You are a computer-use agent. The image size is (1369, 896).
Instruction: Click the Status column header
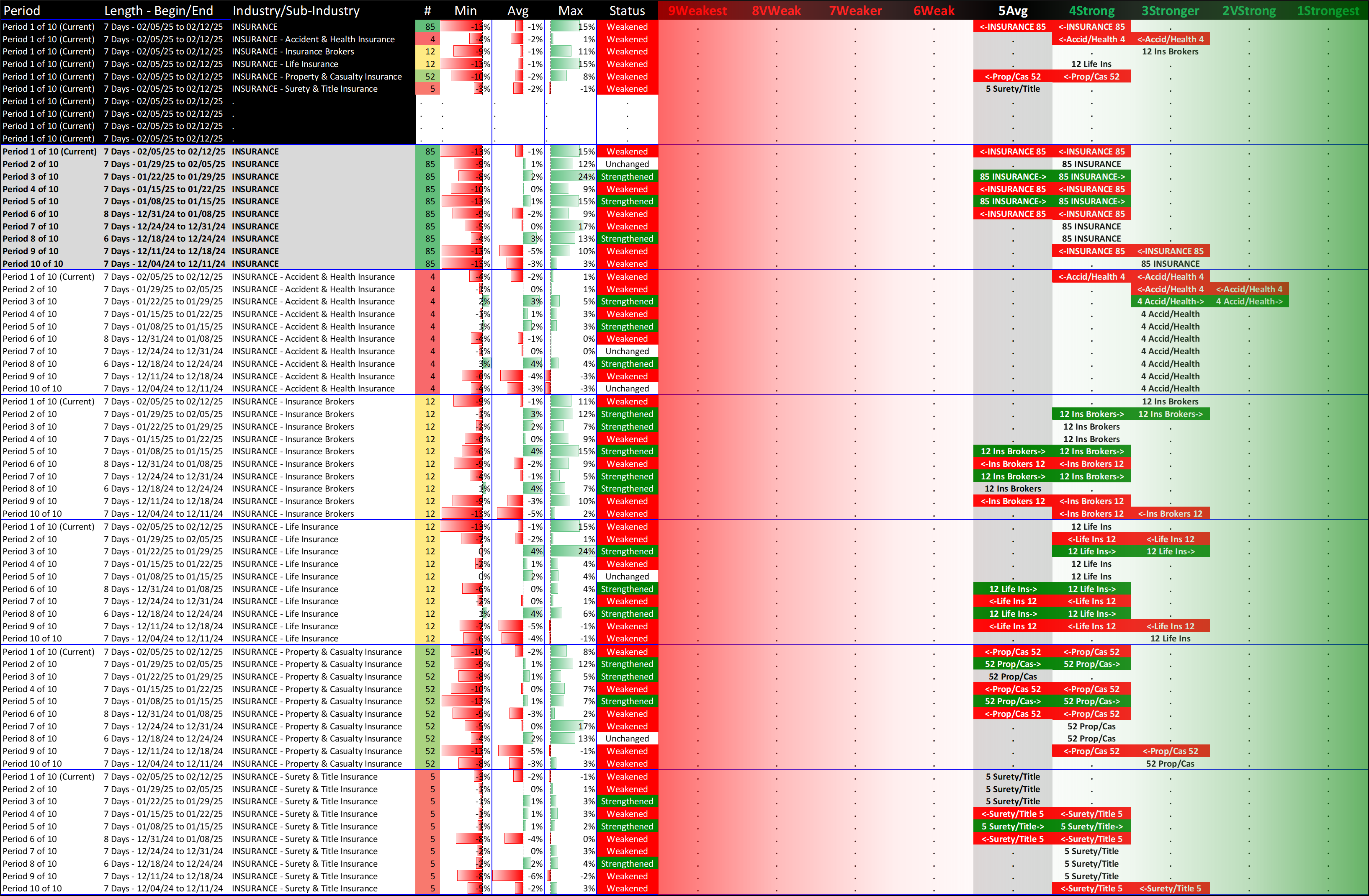click(626, 10)
